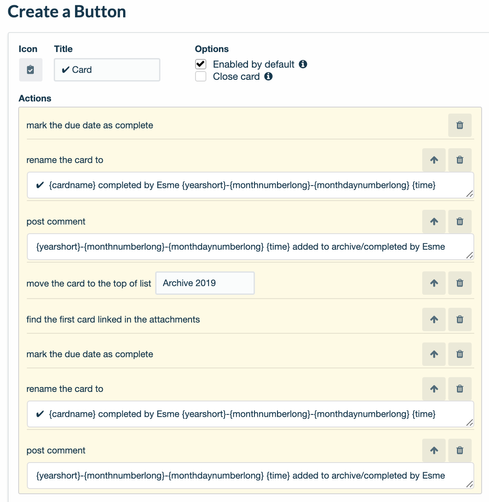Viewport: 489px width, 502px height.
Task: Delete the first mark the due date action
Action: [460, 125]
